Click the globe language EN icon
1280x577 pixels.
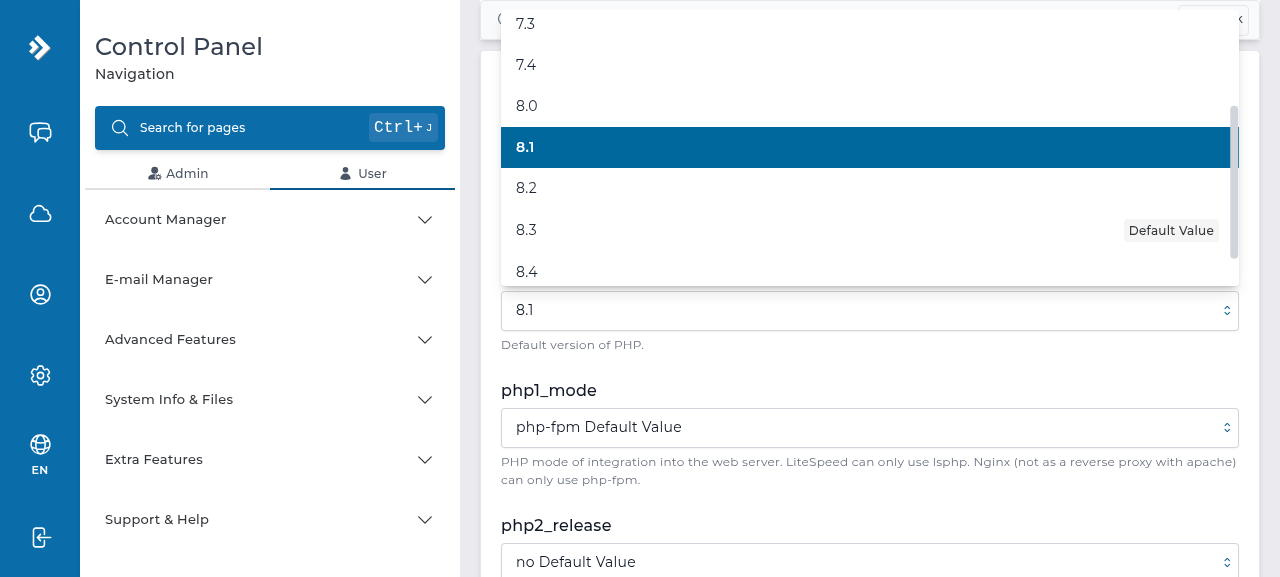[x=40, y=454]
